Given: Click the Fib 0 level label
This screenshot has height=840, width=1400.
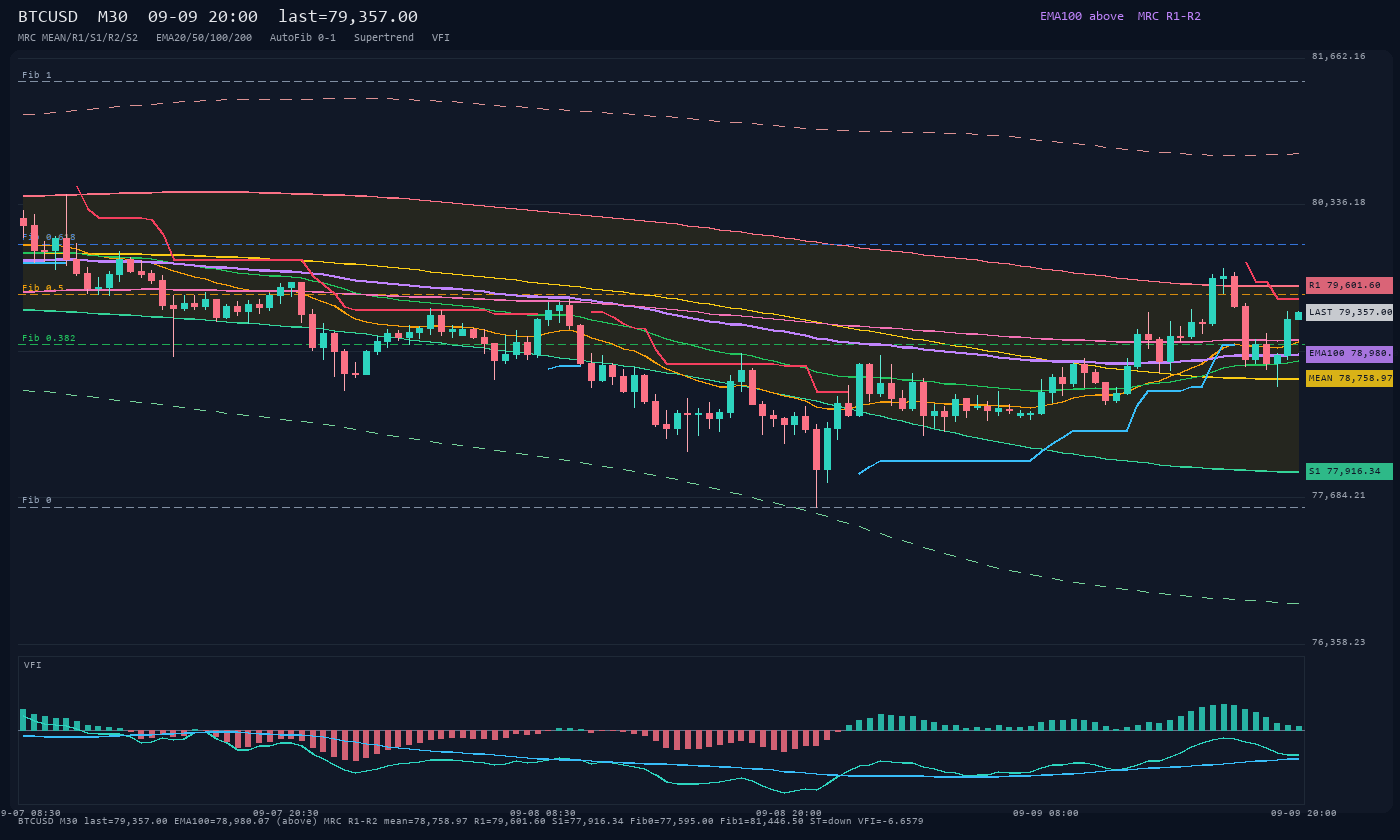Looking at the screenshot, I should click(37, 500).
